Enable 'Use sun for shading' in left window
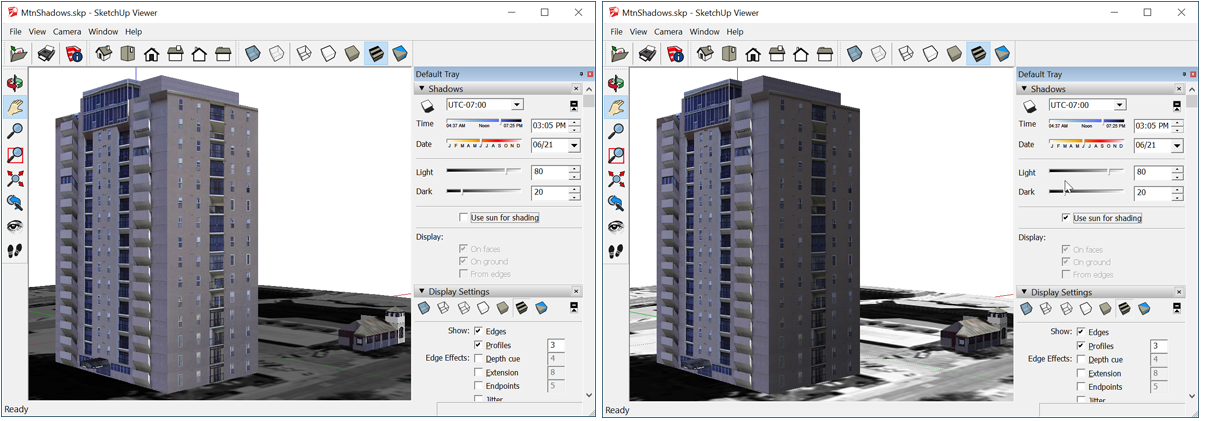This screenshot has height=421, width=1205. [x=464, y=217]
